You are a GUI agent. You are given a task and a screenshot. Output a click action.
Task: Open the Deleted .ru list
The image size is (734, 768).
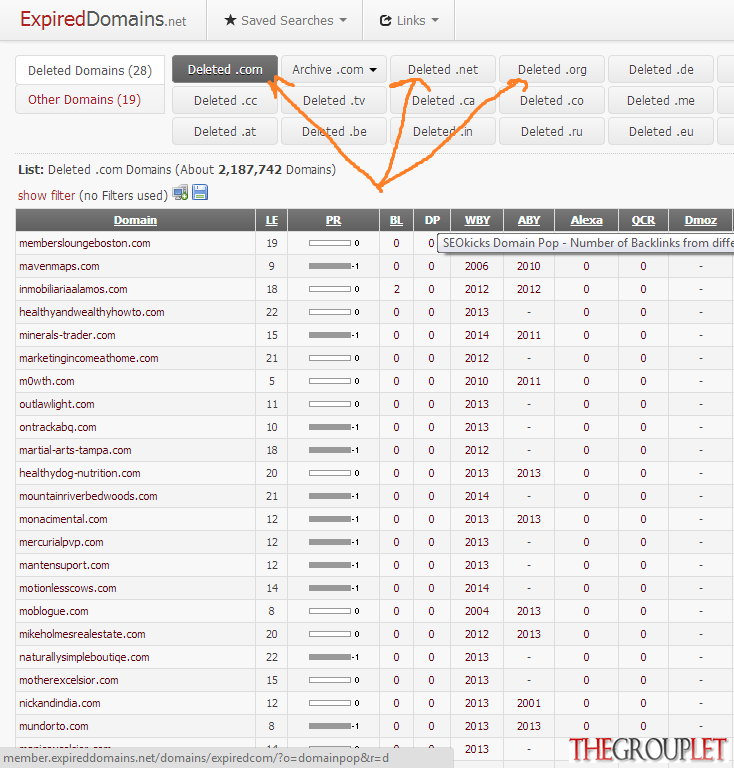(x=552, y=131)
